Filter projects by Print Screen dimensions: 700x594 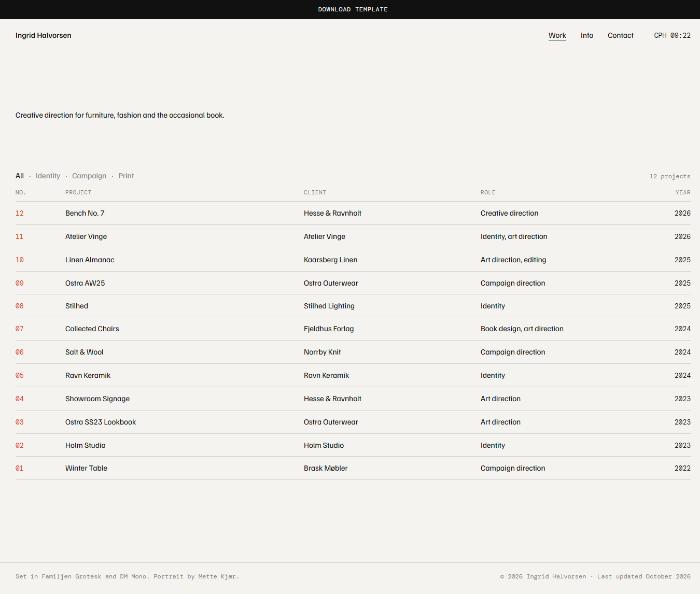click(126, 176)
